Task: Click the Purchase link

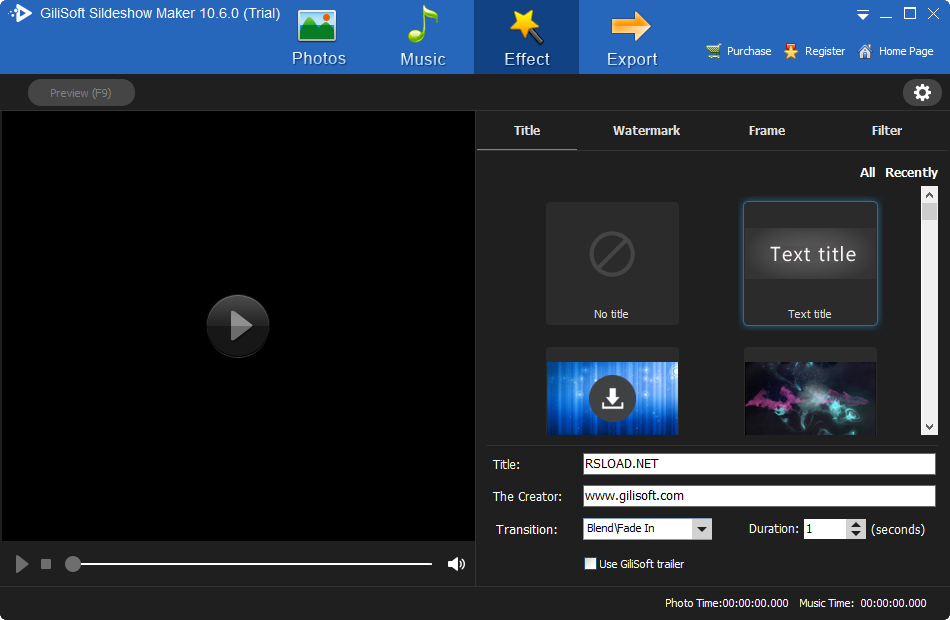Action: coord(739,51)
